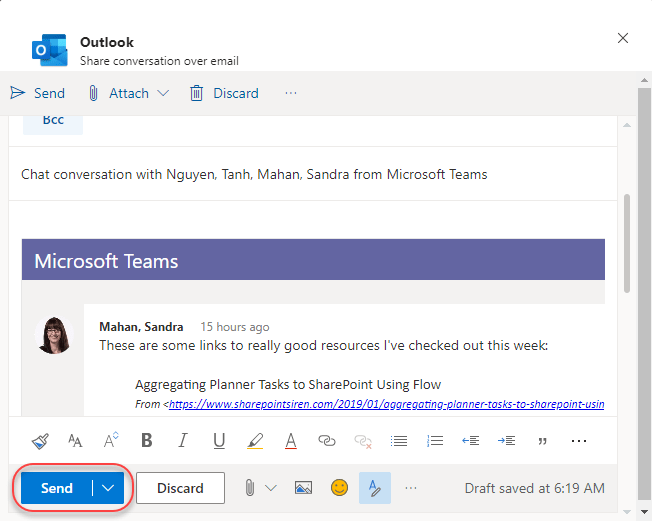652x521 pixels.
Task: Apply bulleted list formatting
Action: coord(399,440)
